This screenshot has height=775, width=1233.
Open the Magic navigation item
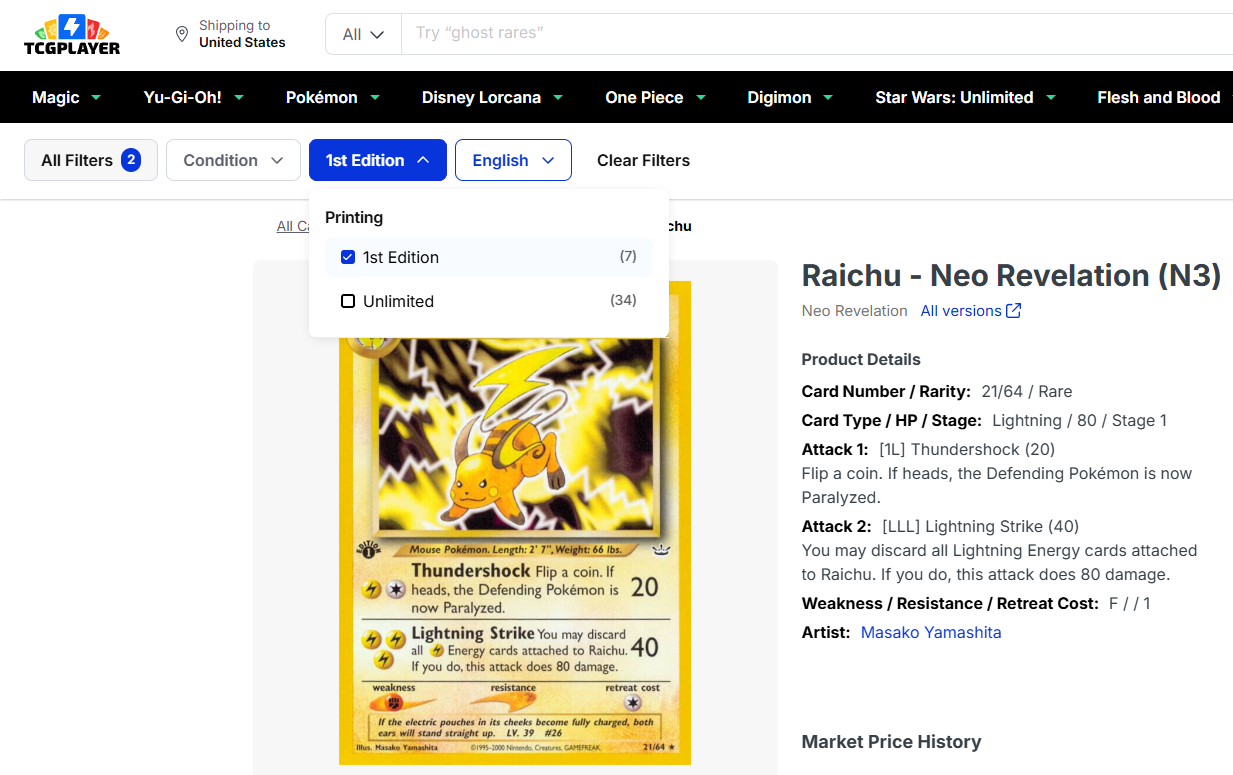tap(56, 97)
